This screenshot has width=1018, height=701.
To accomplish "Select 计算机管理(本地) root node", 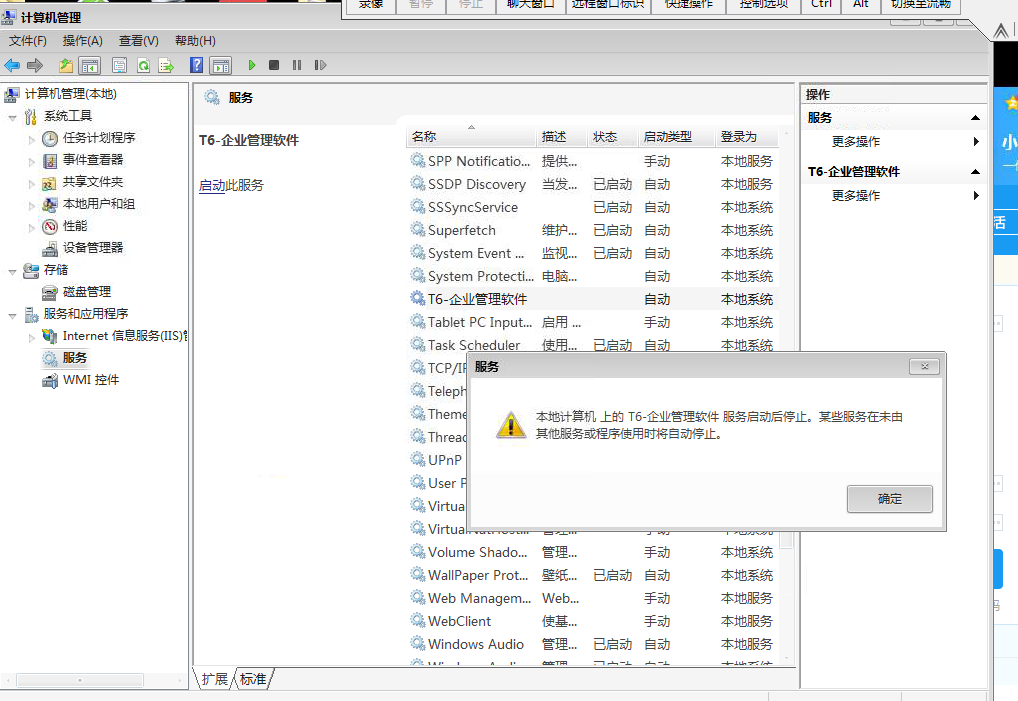I will coord(61,95).
